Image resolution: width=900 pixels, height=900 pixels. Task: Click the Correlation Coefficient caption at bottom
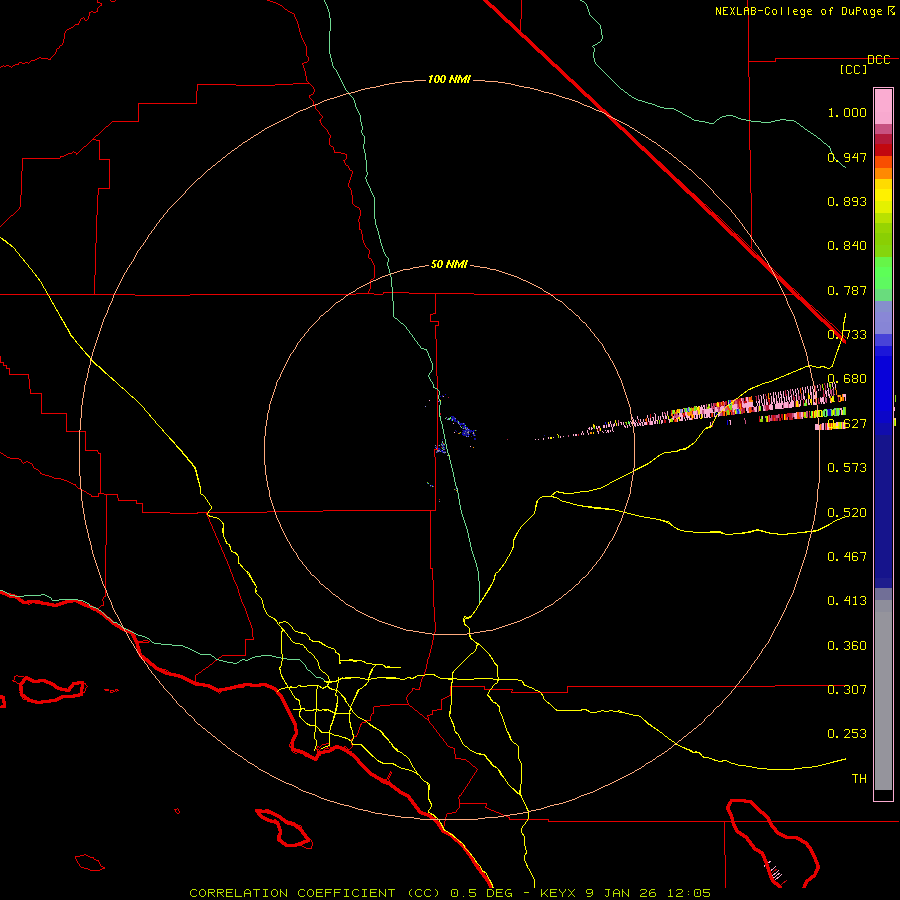[450, 893]
